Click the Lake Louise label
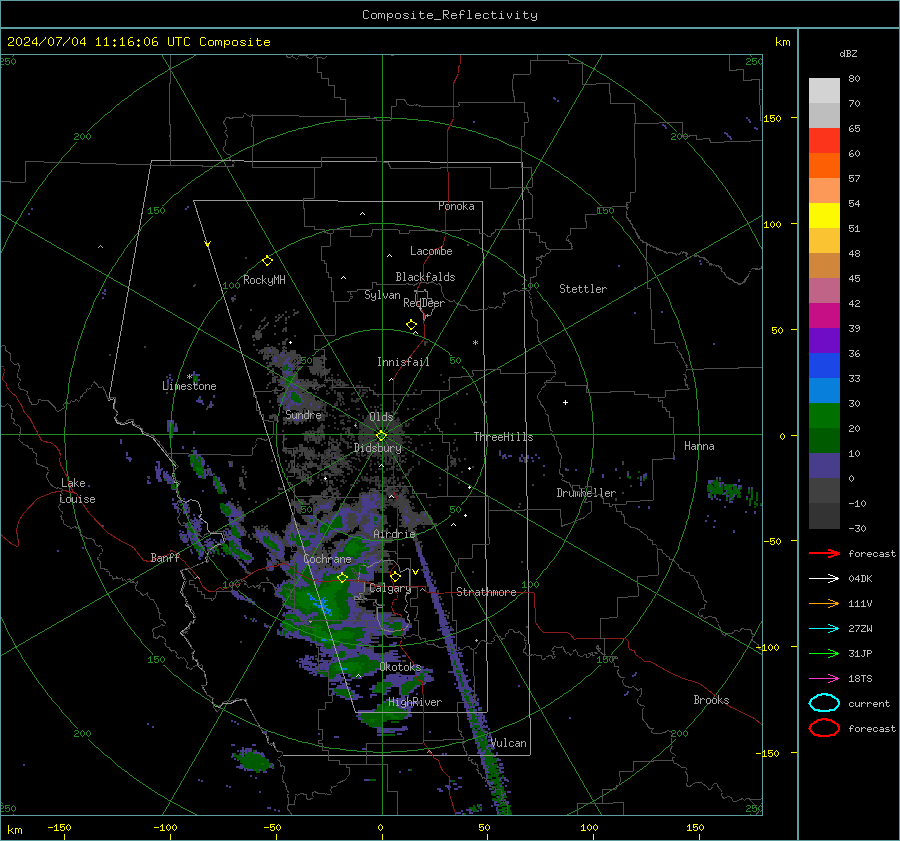Image resolution: width=900 pixels, height=841 pixels. (x=78, y=491)
